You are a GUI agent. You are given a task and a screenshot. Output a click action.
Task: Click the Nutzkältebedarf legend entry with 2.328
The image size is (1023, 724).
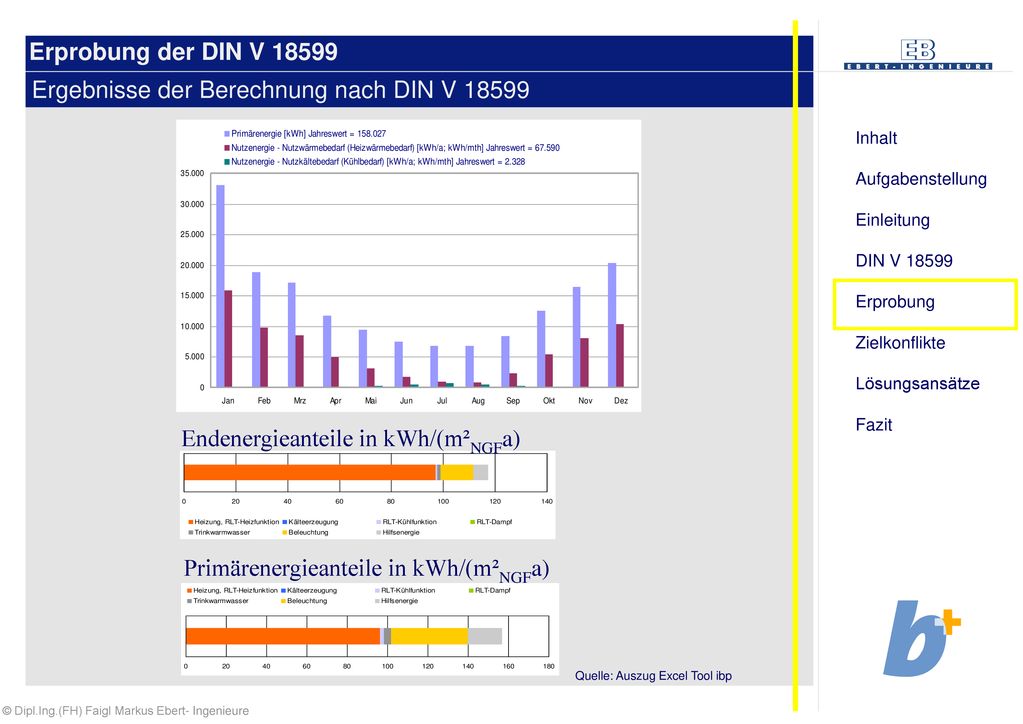point(374,162)
